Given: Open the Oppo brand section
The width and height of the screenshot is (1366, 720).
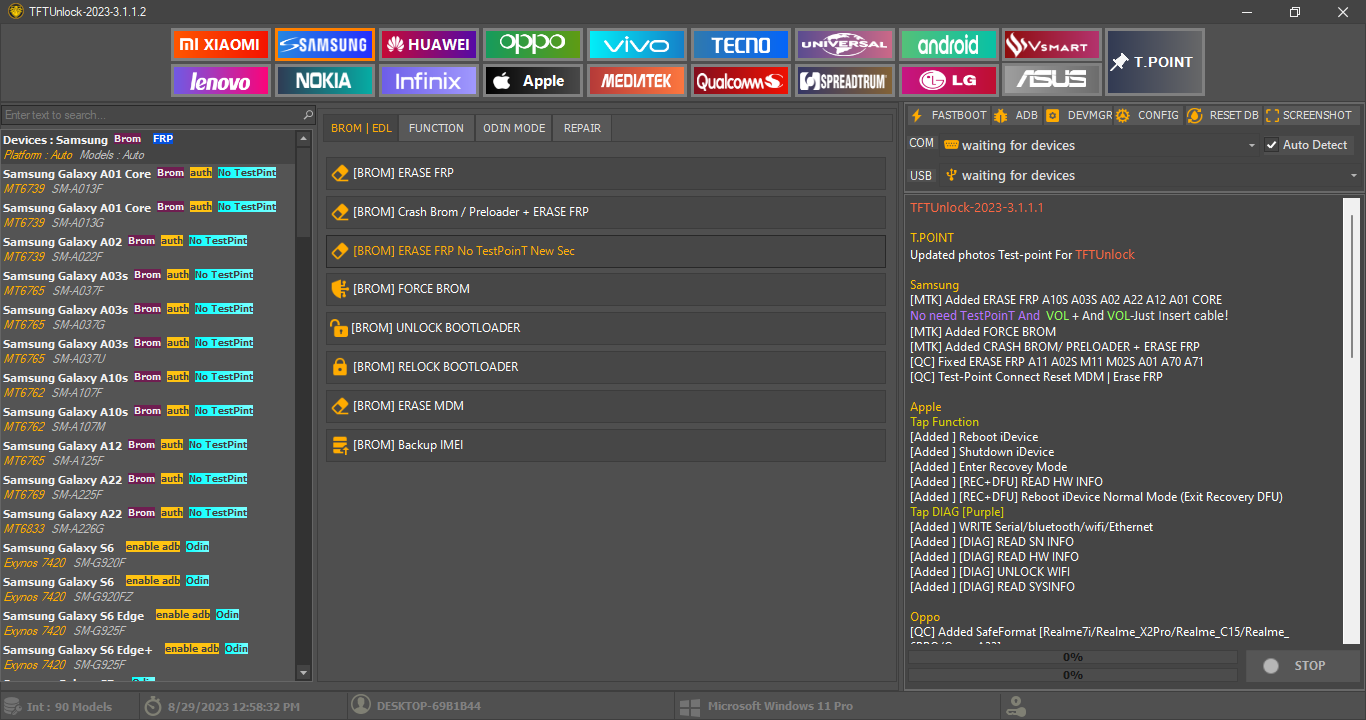Looking at the screenshot, I should tap(532, 45).
